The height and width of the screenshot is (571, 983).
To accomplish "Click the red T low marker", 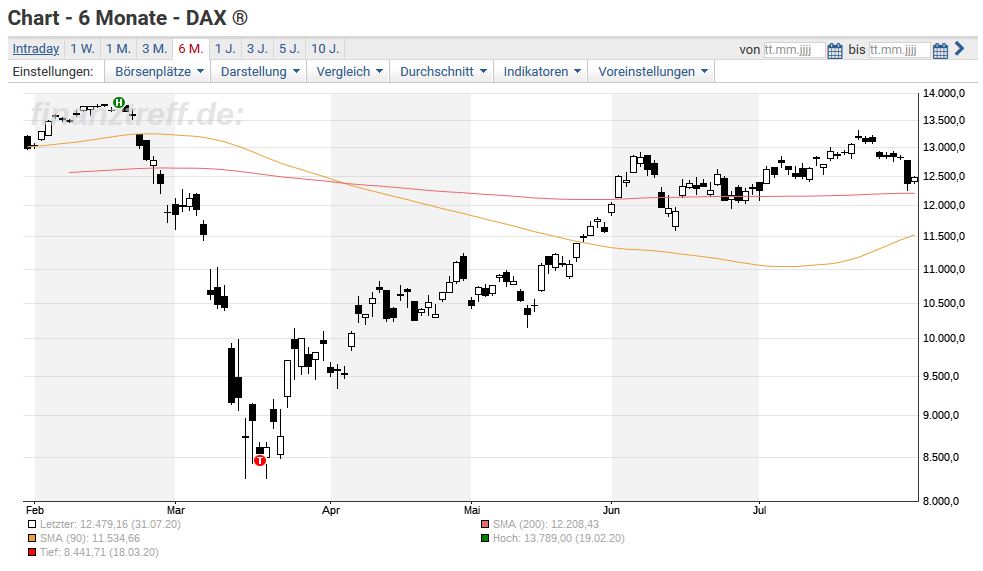I will [x=260, y=461].
